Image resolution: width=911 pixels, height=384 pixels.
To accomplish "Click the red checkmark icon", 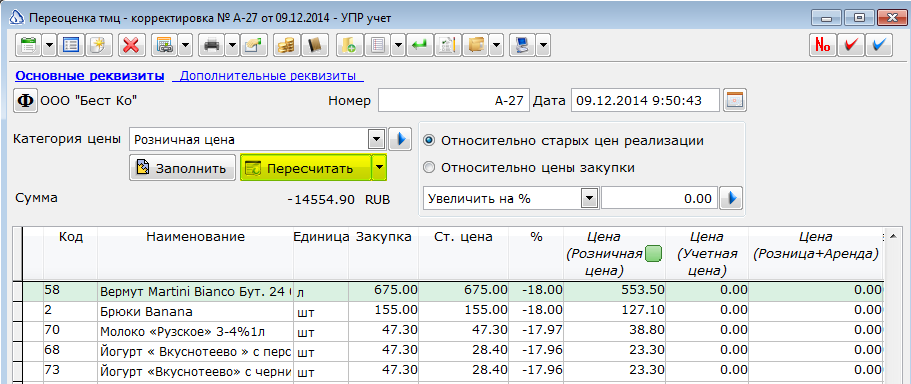I will click(x=851, y=45).
